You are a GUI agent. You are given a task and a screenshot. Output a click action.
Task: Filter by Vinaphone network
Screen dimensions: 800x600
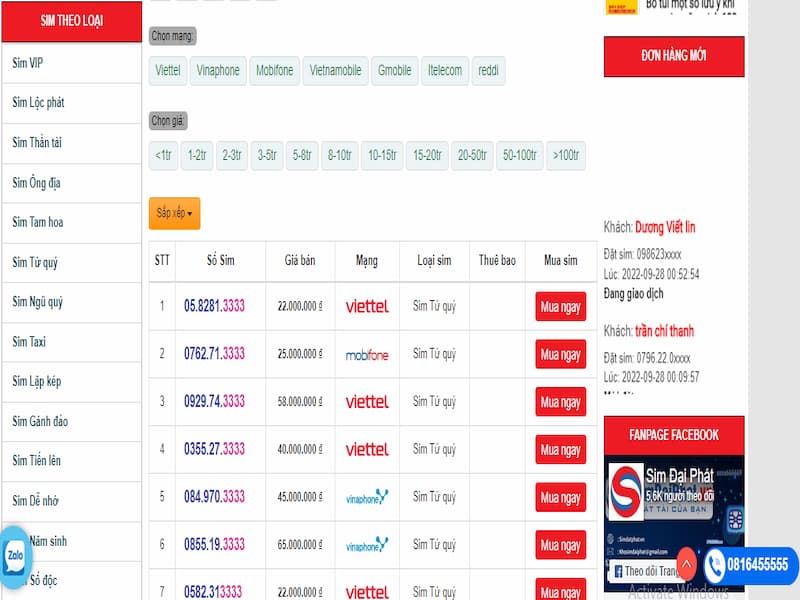[218, 70]
